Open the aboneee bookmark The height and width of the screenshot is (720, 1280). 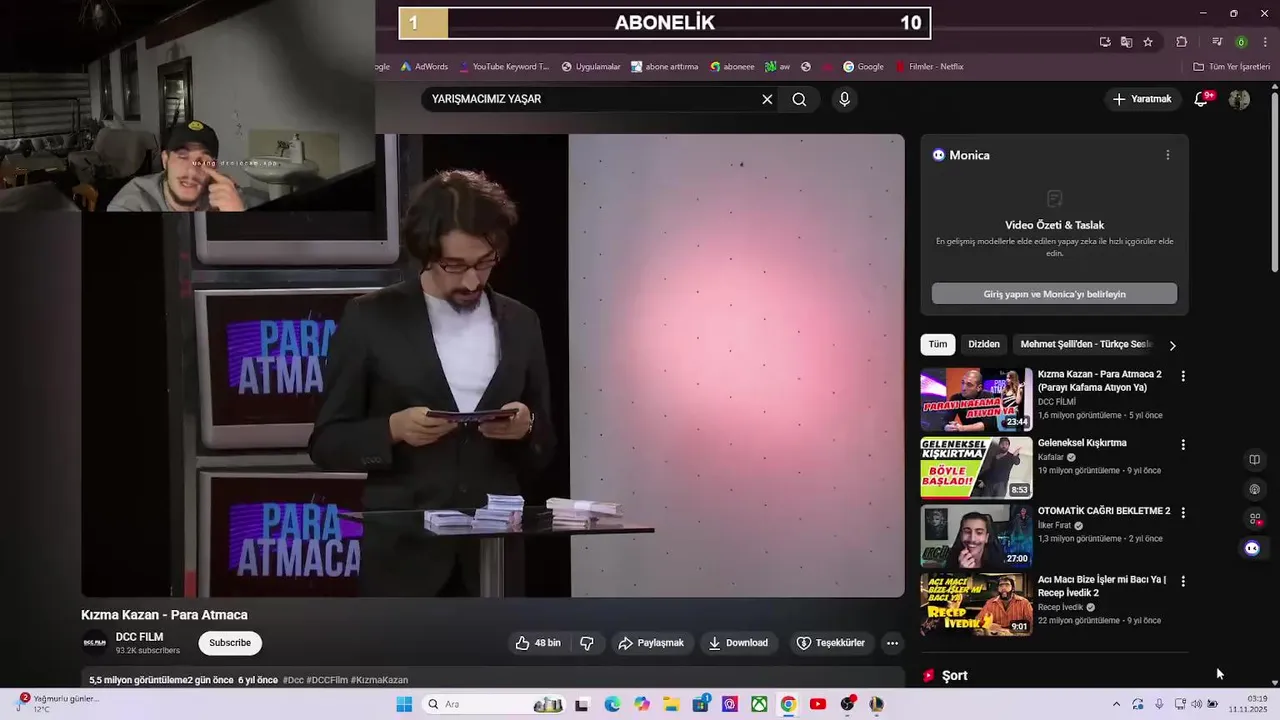(x=732, y=67)
